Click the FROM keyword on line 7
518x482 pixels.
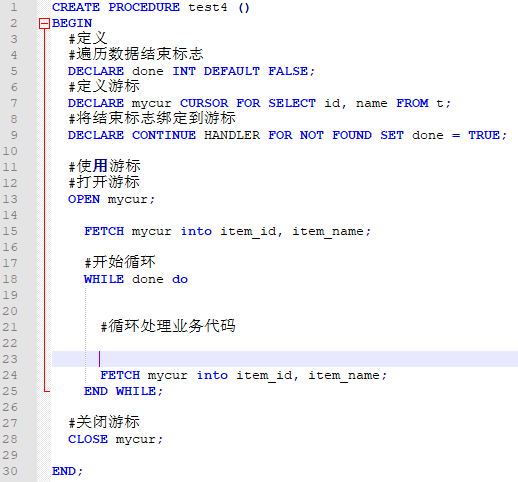tap(412, 103)
